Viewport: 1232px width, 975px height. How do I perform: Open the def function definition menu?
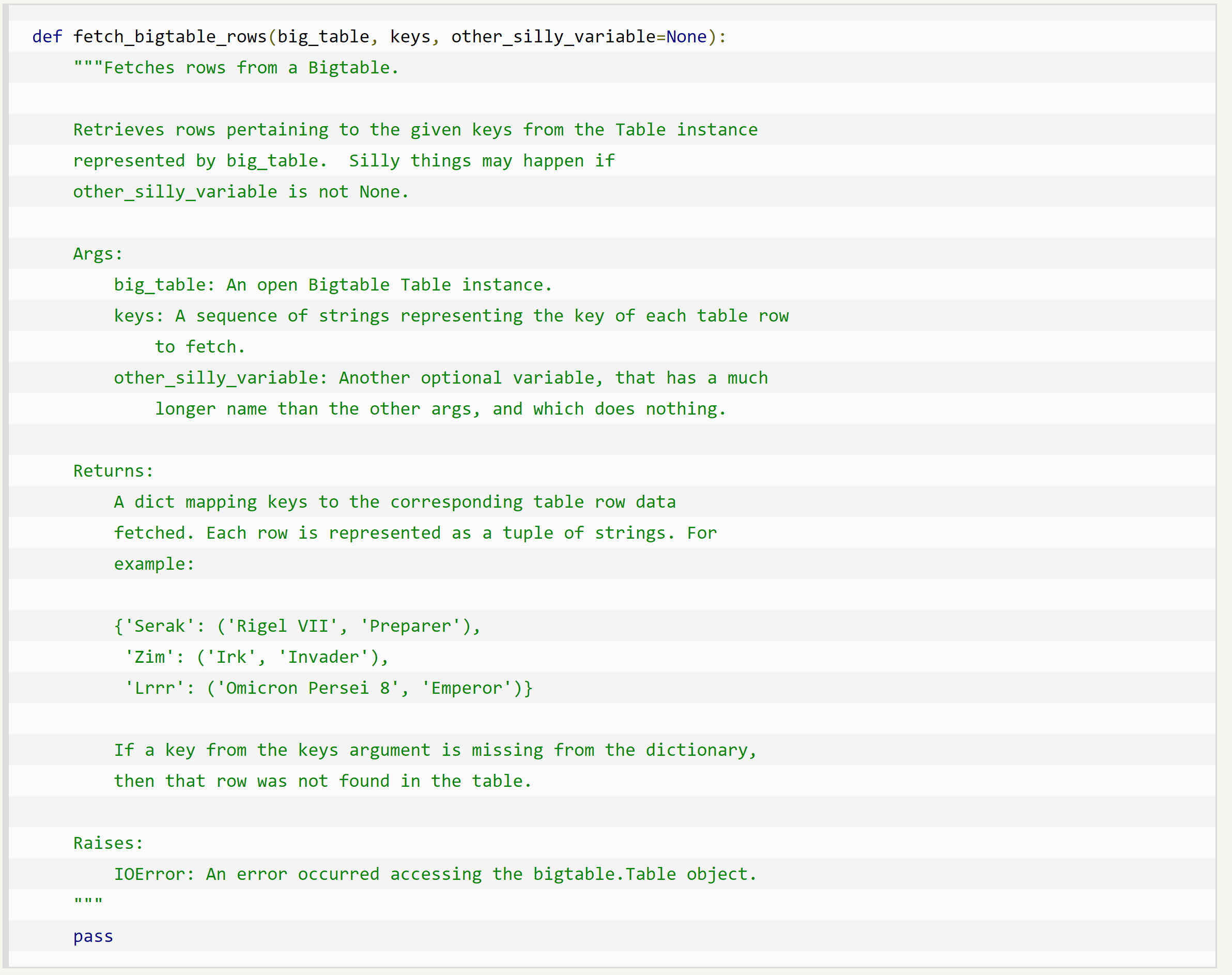[x=44, y=37]
